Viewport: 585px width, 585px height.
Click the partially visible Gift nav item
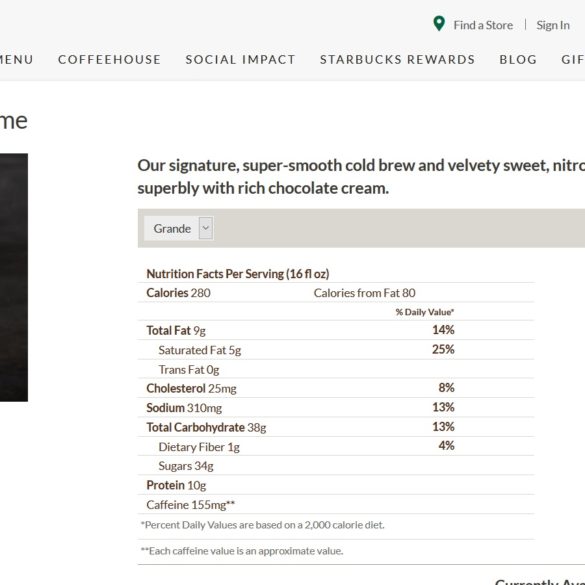(573, 60)
